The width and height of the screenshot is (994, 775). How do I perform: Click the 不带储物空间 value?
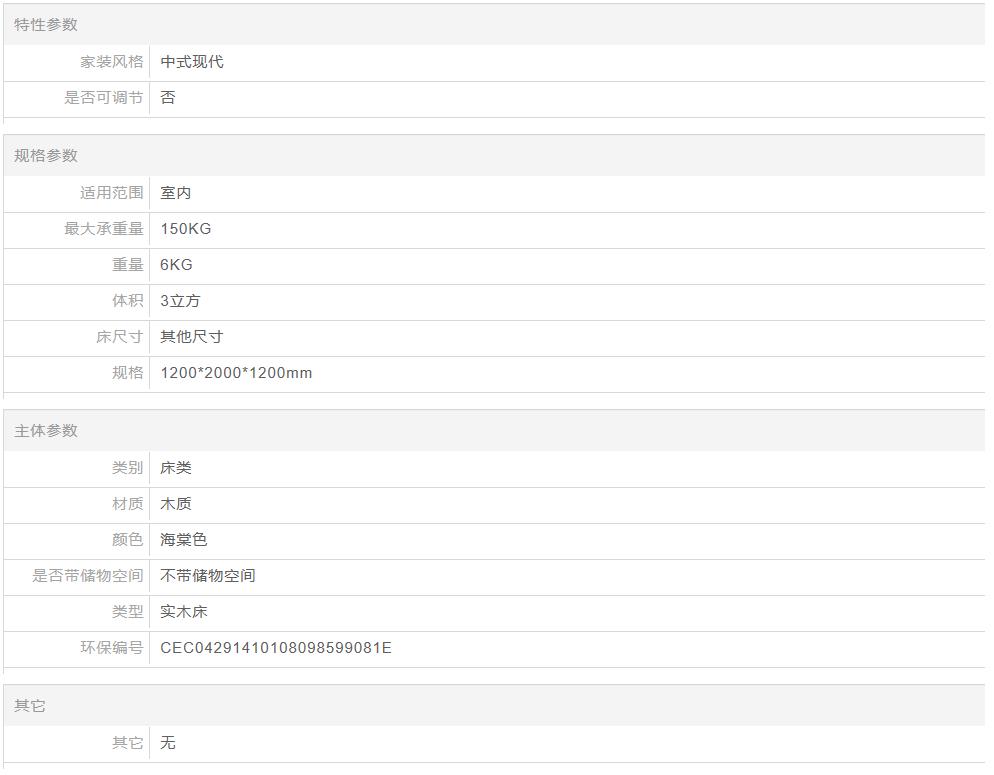pos(208,576)
